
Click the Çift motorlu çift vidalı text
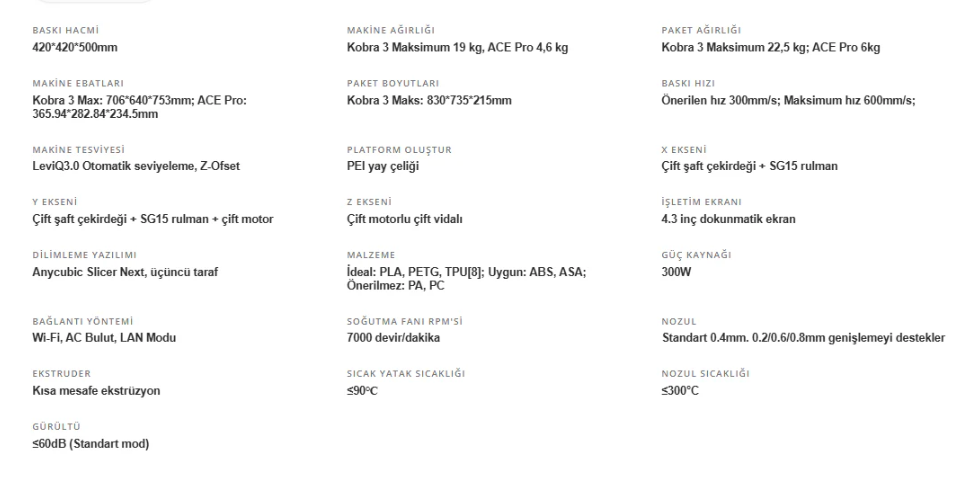tap(404, 219)
